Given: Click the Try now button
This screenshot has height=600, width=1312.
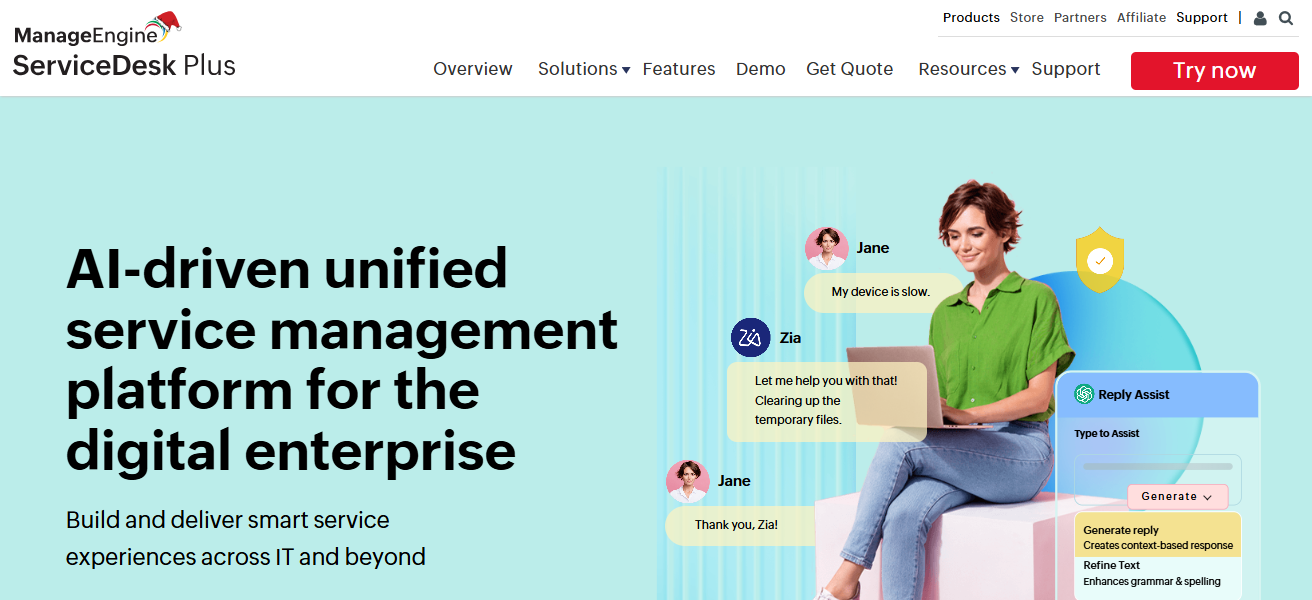Looking at the screenshot, I should 1214,70.
